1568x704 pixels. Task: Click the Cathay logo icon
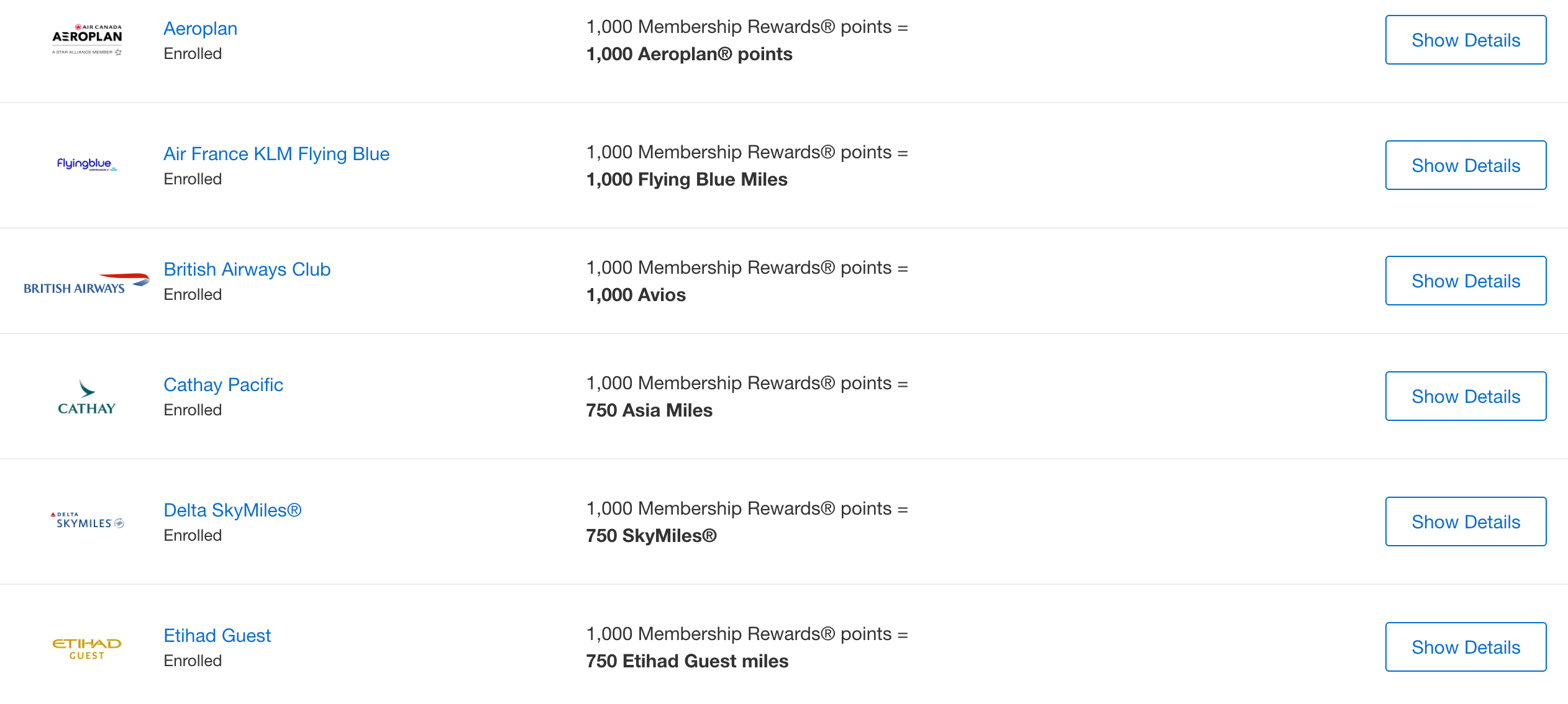click(x=86, y=397)
